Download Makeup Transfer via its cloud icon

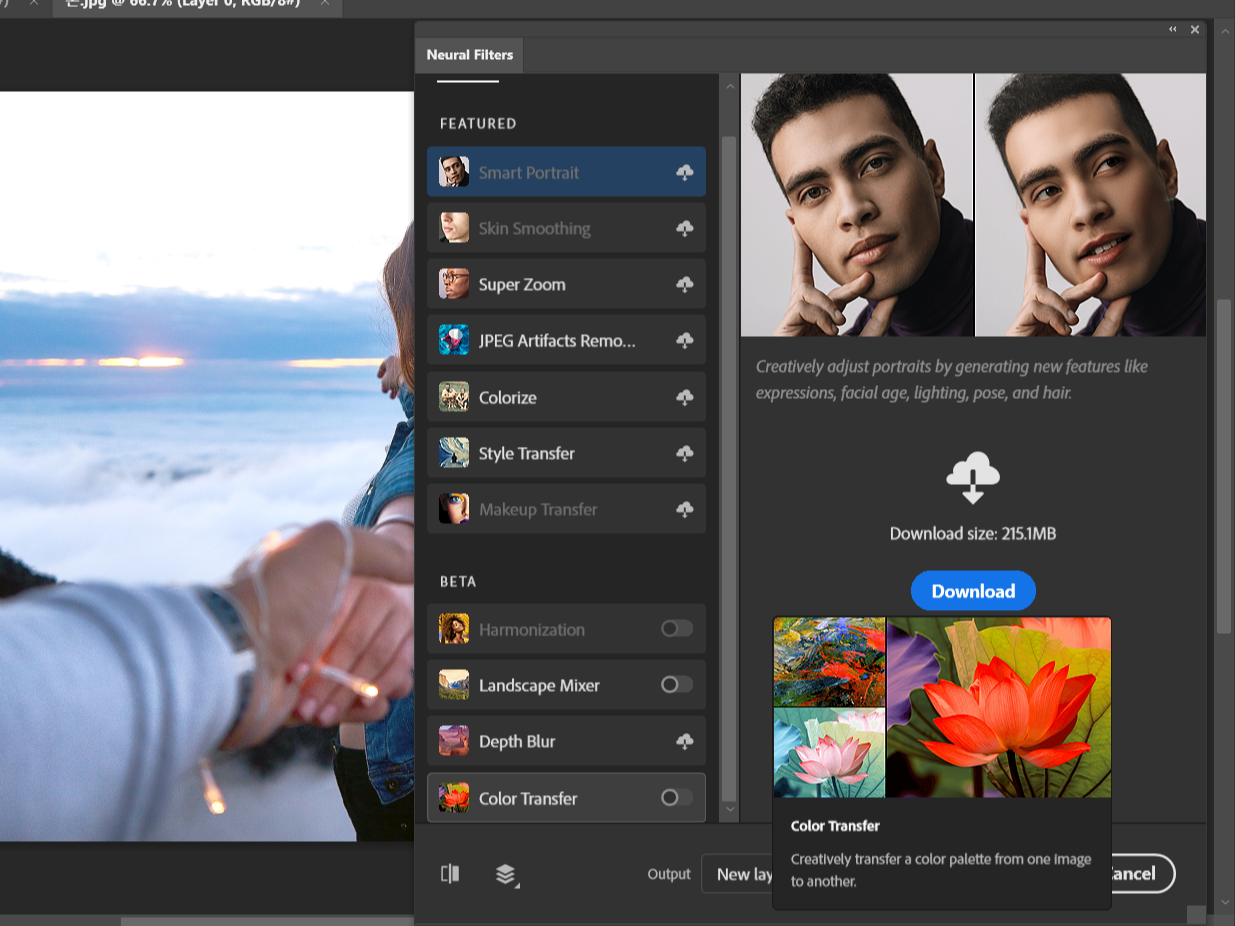[685, 510]
